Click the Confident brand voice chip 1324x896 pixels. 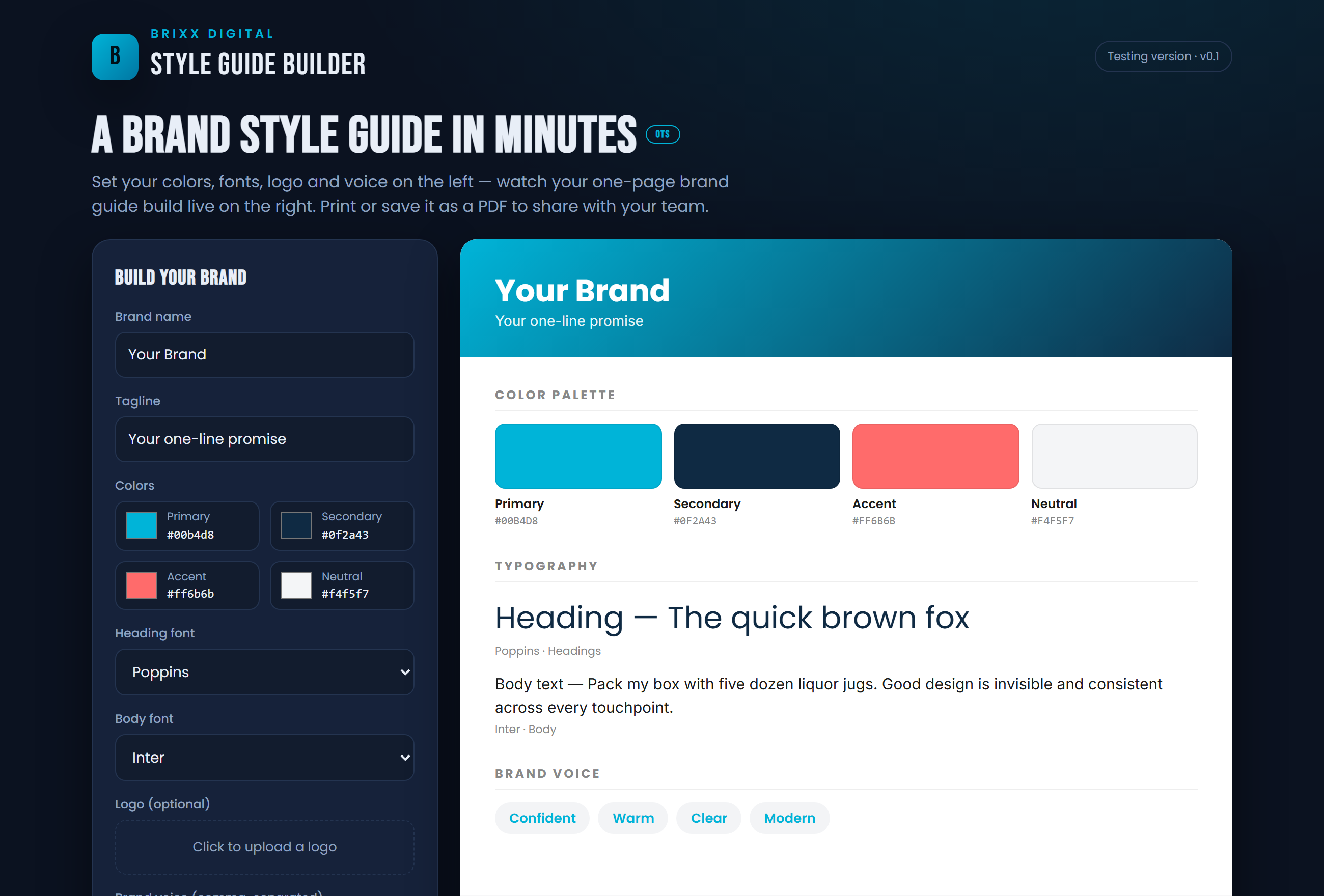[x=542, y=818]
